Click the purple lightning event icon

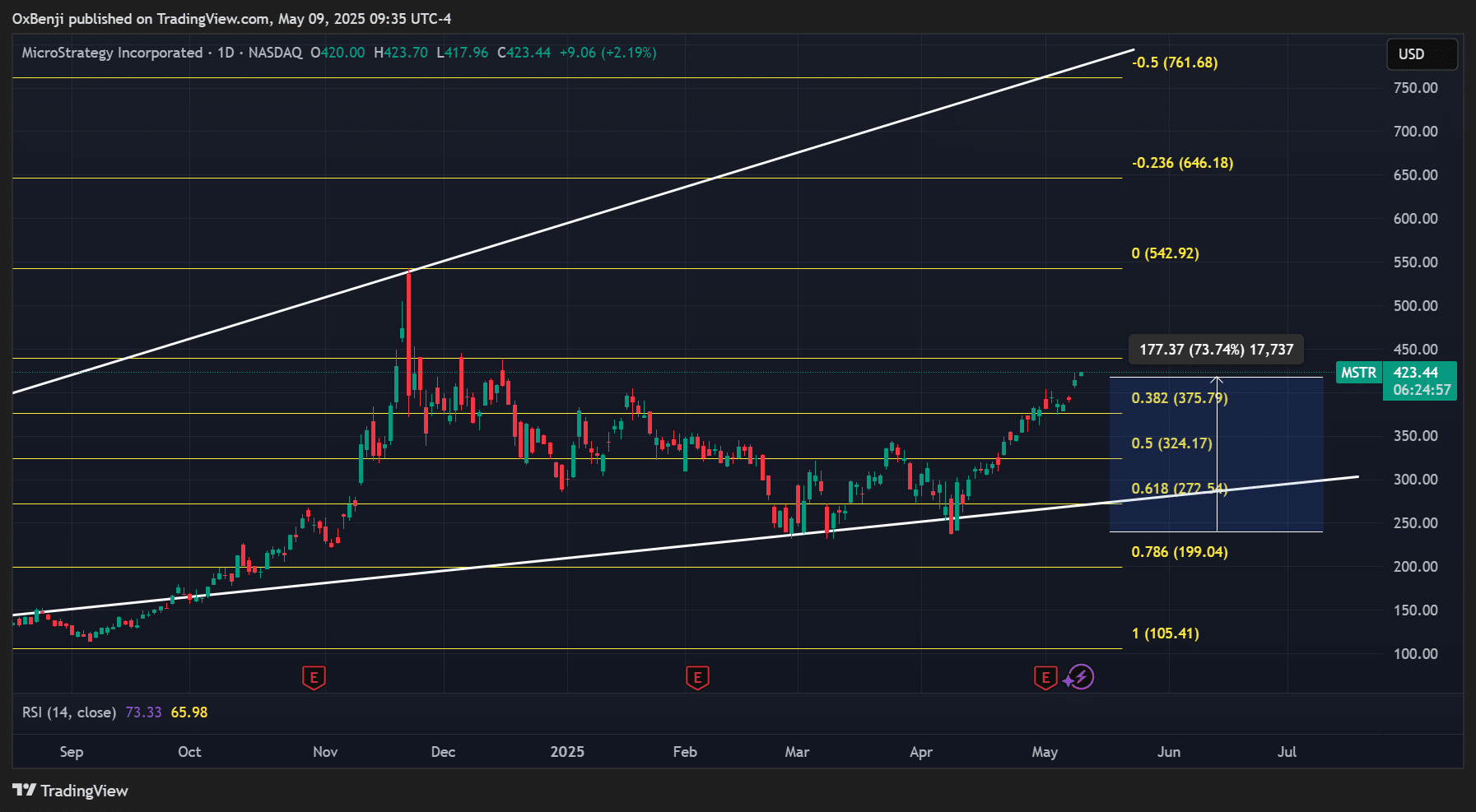point(1080,677)
